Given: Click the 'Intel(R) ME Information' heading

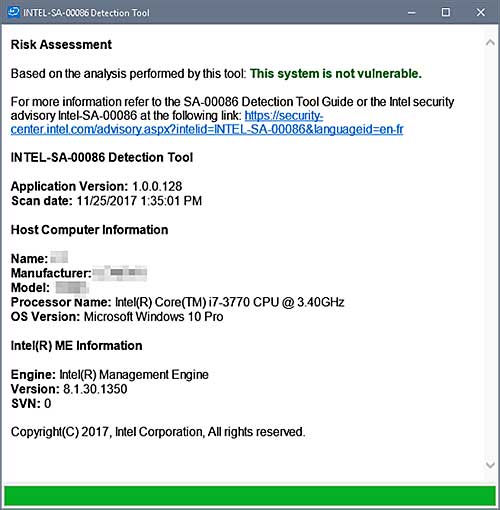Looking at the screenshot, I should click(76, 346).
